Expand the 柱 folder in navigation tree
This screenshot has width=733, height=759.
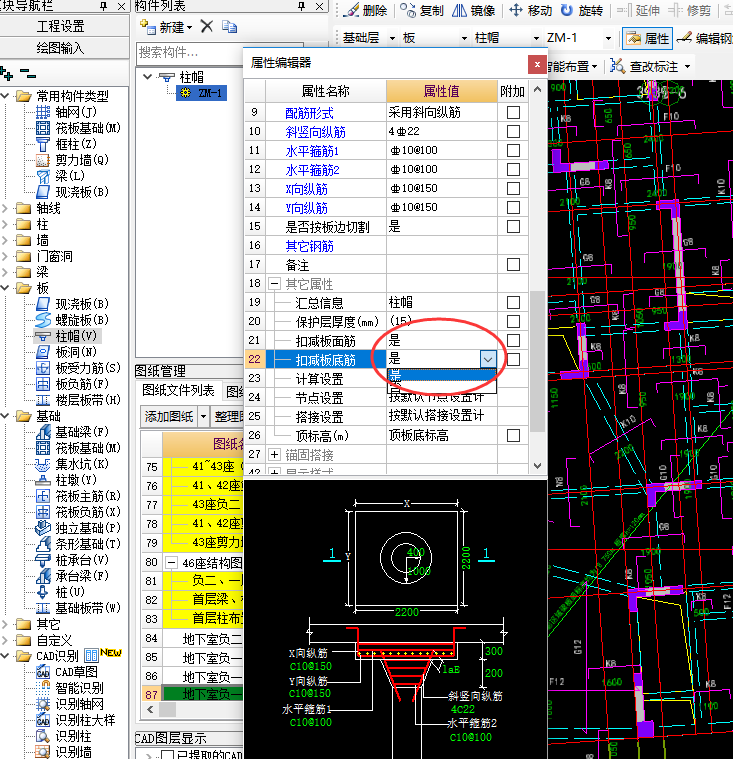5,224
